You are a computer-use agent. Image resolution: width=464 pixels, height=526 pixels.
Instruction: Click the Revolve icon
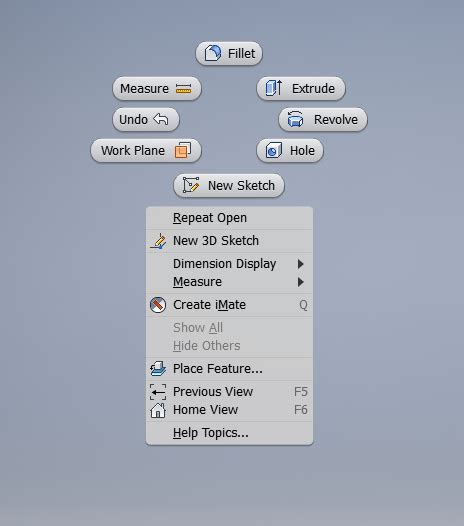[295, 119]
